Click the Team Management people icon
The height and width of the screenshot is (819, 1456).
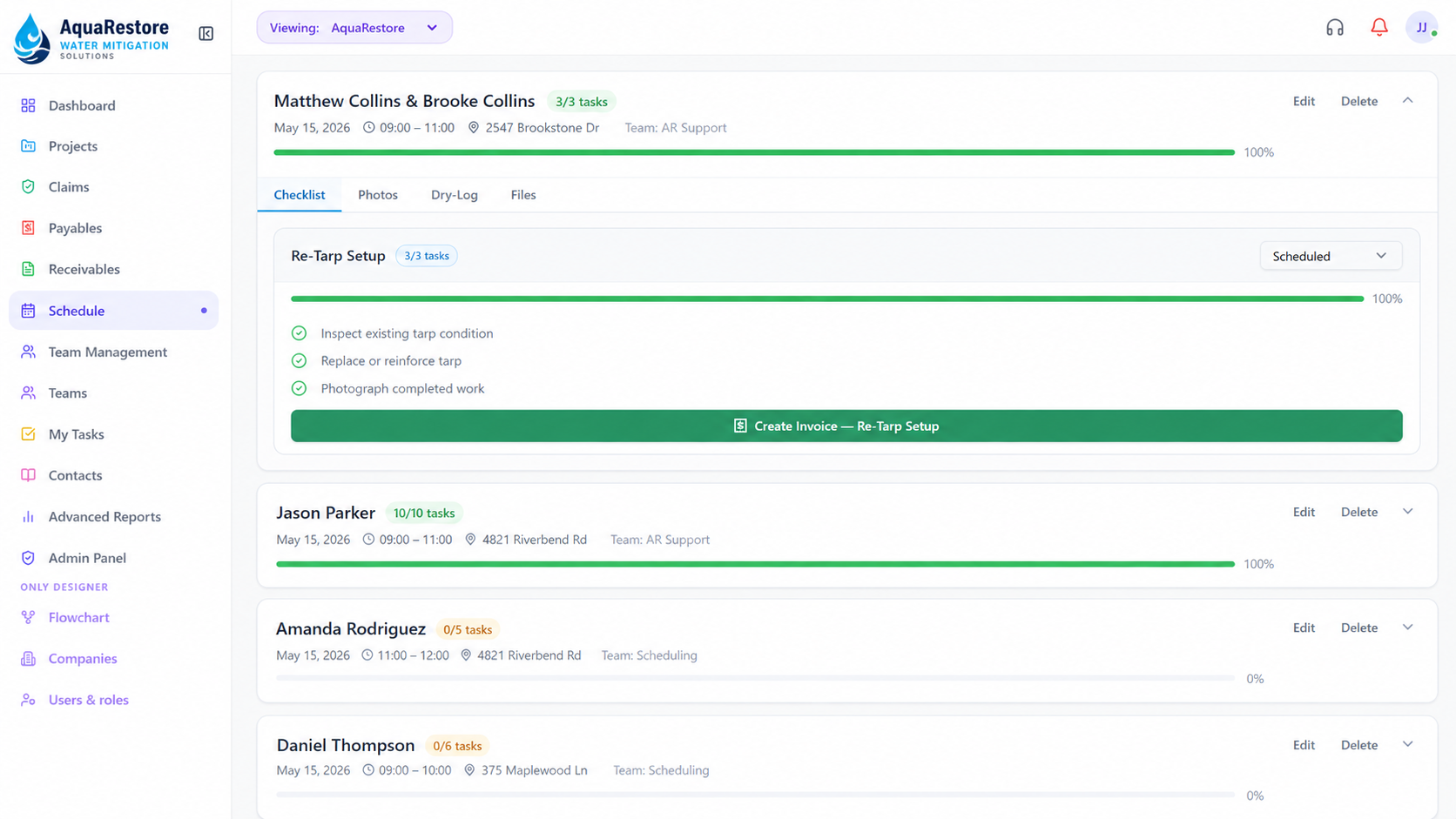coord(28,352)
